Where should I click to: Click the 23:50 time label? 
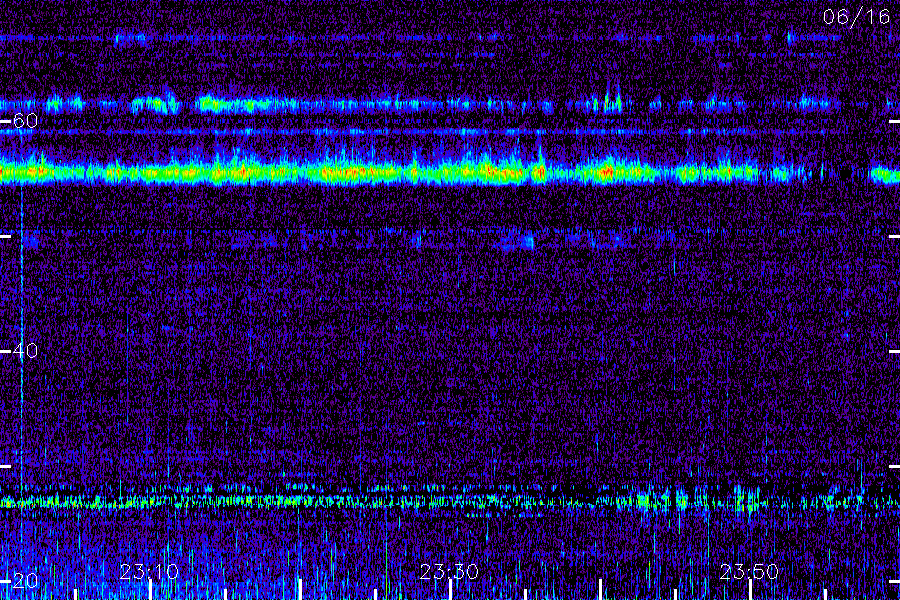[x=749, y=571]
